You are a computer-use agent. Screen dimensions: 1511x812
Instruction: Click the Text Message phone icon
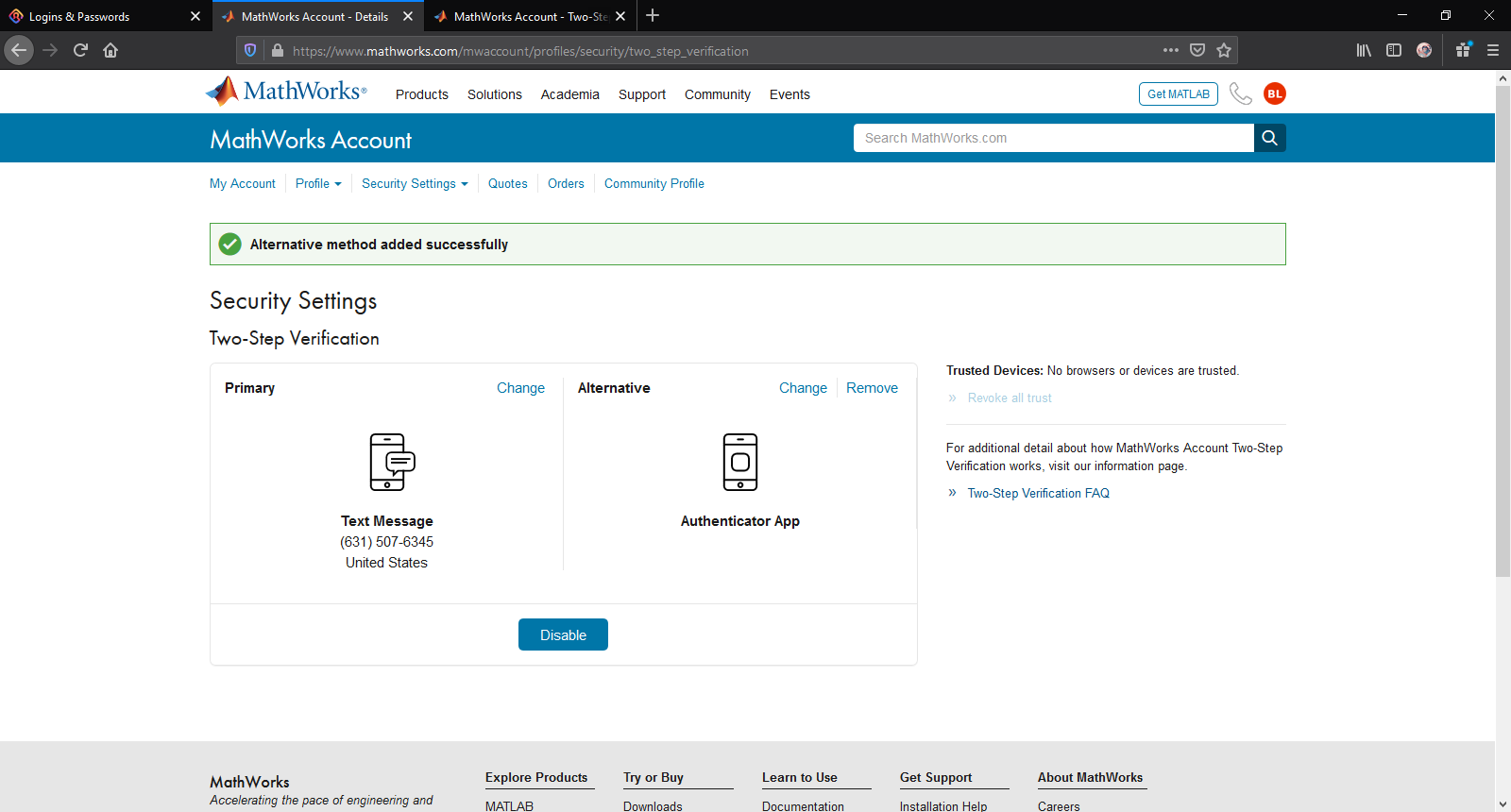pyautogui.click(x=392, y=462)
